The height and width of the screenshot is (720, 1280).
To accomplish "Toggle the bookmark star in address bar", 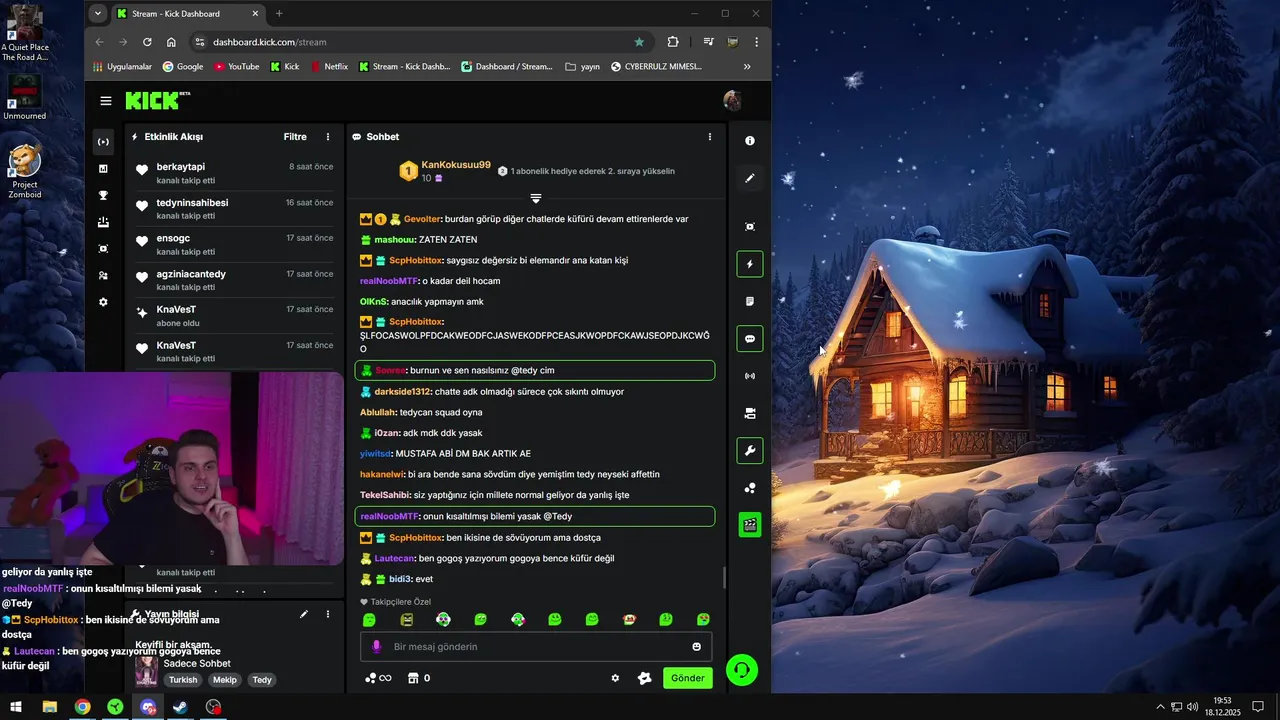I will (x=639, y=42).
